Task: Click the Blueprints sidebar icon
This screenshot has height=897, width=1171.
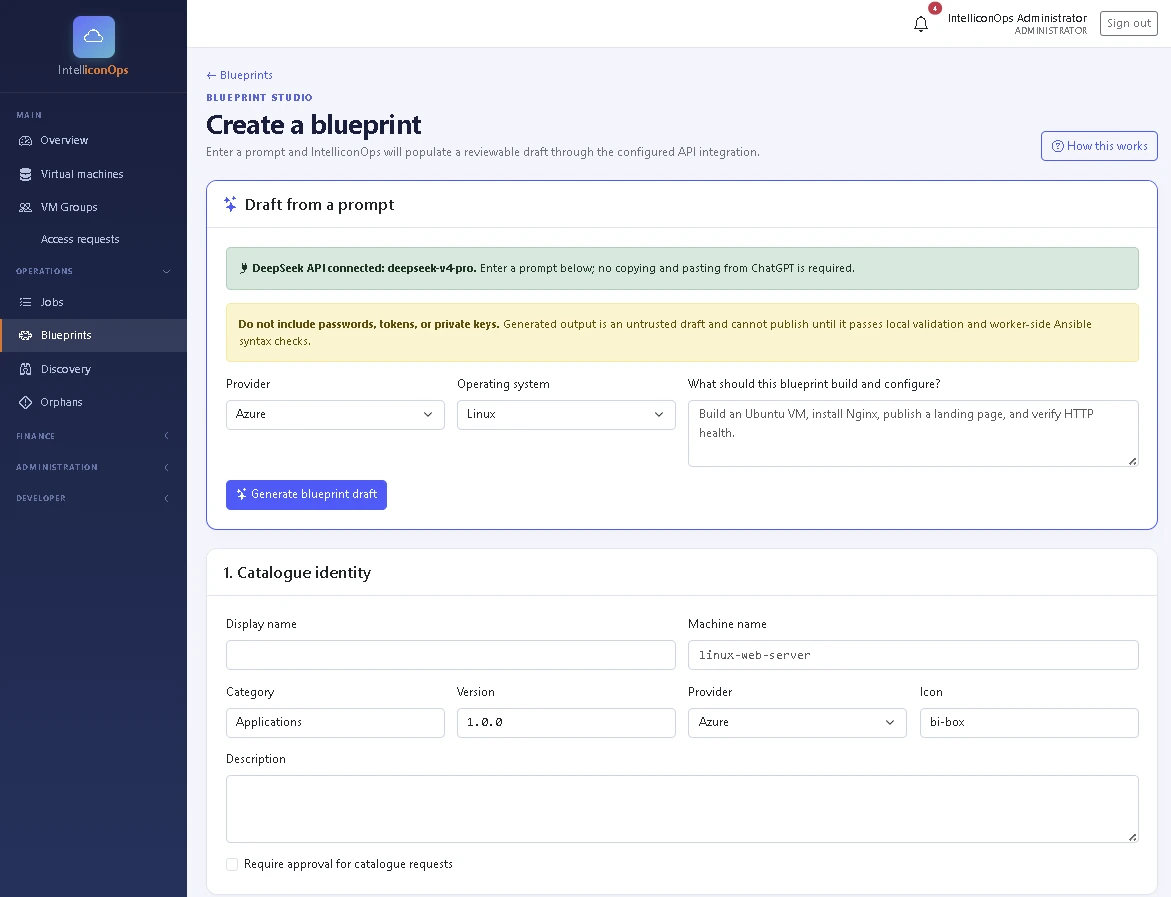Action: [25, 335]
